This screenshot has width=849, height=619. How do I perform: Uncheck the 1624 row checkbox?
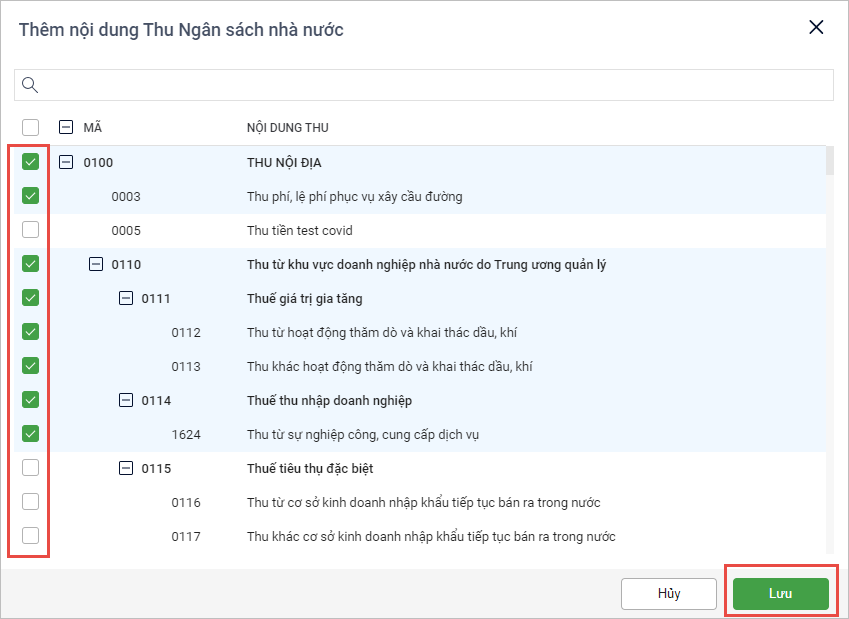[30, 434]
